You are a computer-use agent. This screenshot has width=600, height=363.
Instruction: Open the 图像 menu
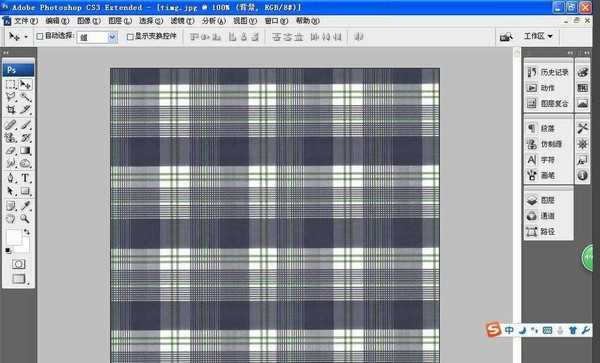click(x=88, y=21)
